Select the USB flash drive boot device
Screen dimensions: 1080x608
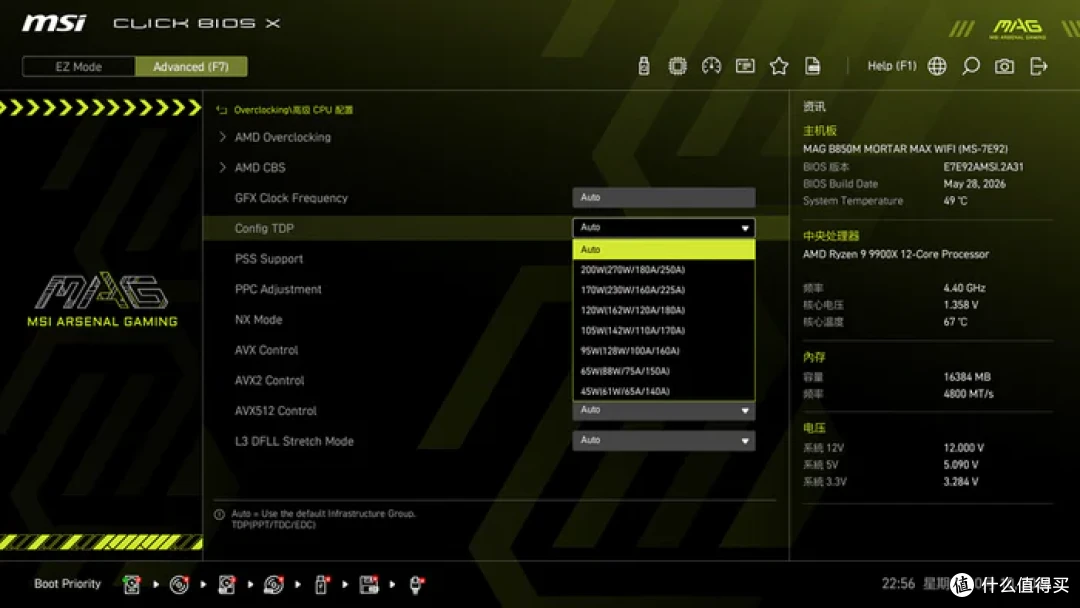point(321,585)
